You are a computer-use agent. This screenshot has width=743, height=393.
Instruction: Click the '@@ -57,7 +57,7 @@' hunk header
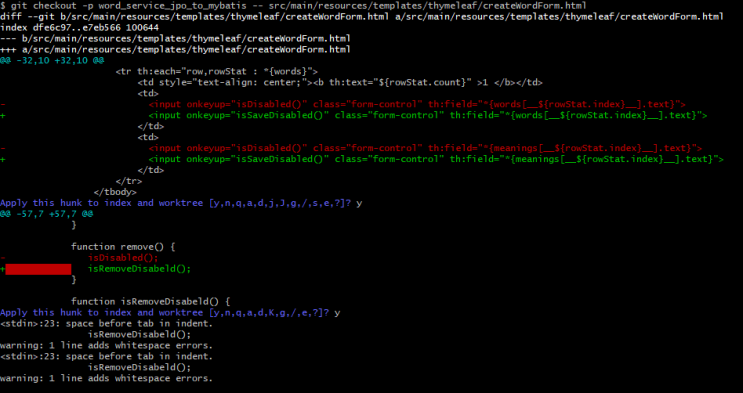click(46, 214)
